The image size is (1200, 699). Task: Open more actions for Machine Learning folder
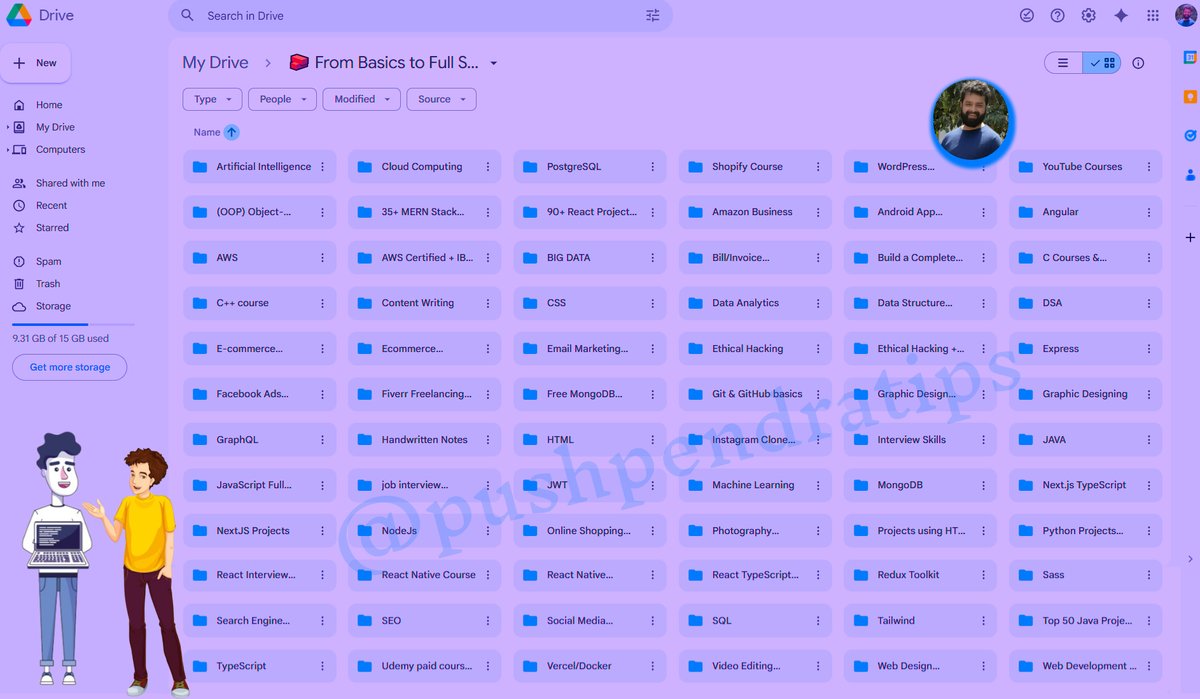(818, 485)
